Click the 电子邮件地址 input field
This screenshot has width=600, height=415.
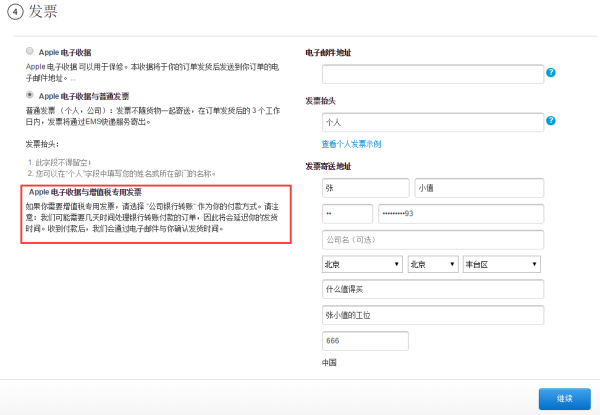click(x=433, y=74)
